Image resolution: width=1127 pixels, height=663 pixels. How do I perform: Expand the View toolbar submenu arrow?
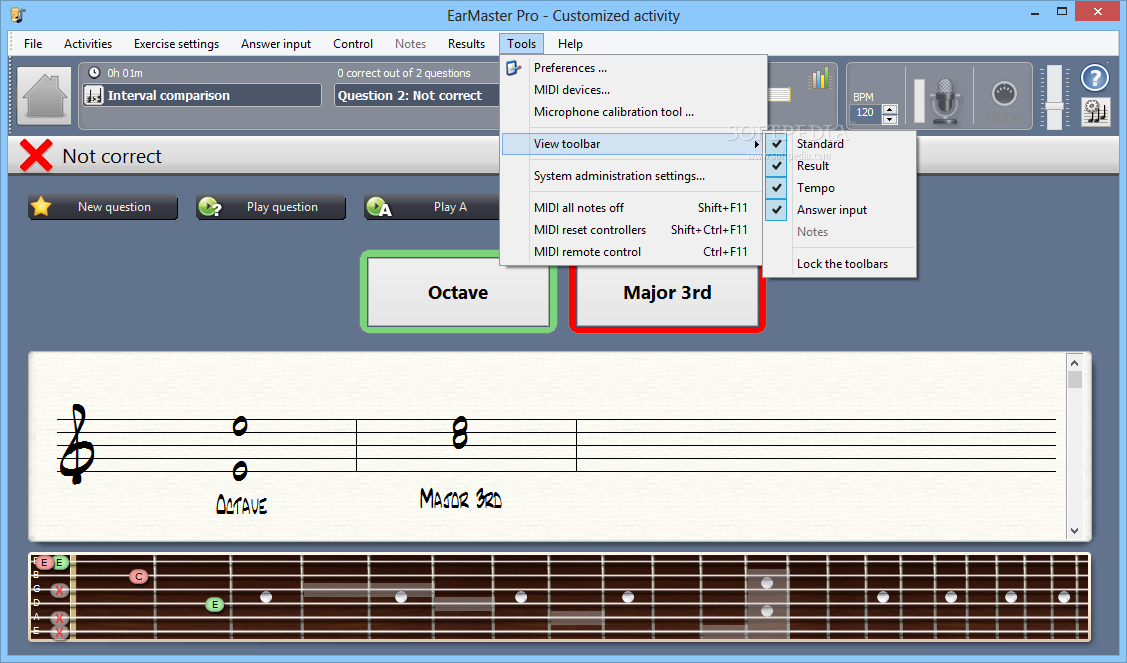click(756, 144)
